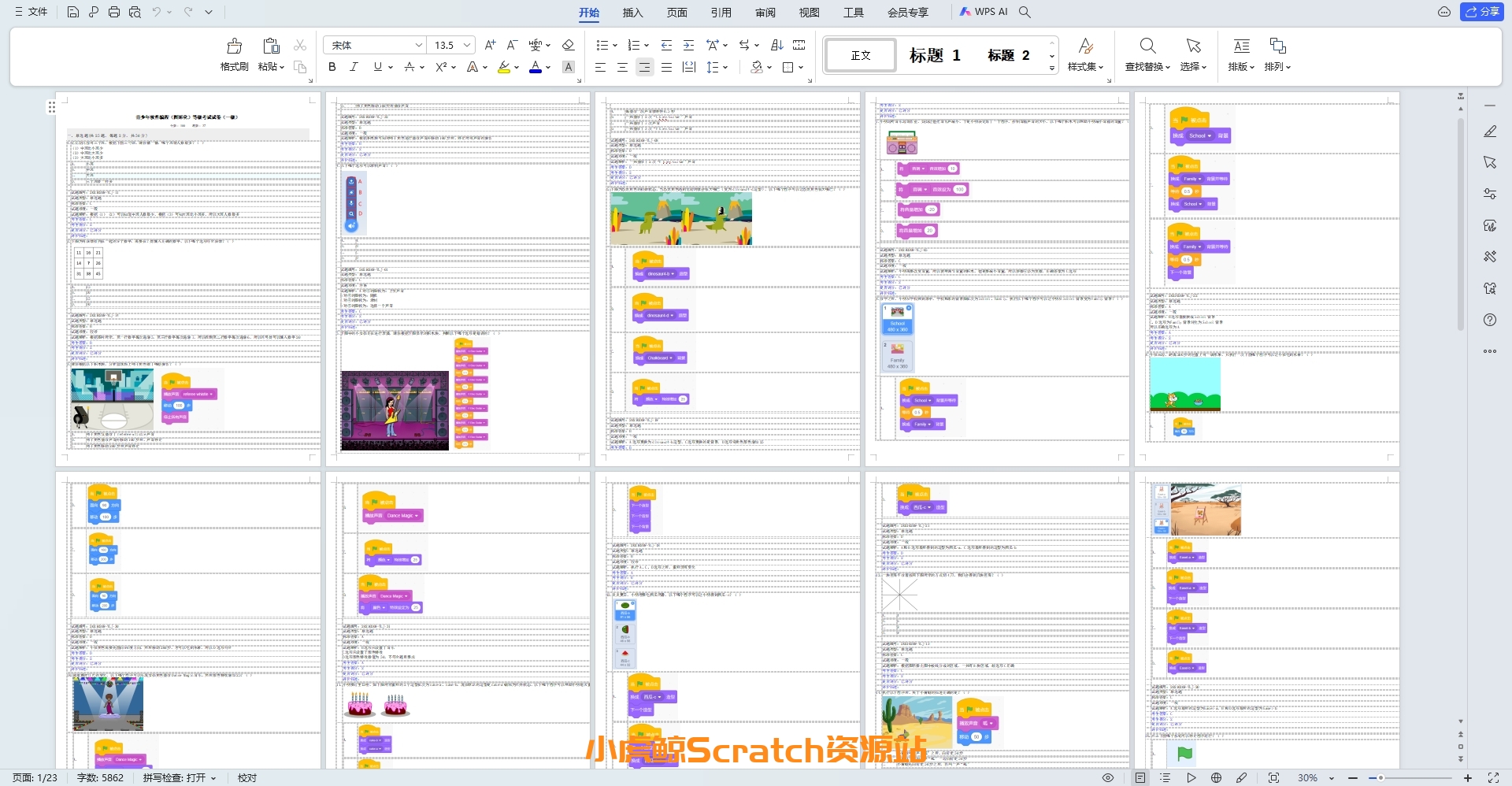Set paragraph to center alignment
This screenshot has height=786, width=1512.
pos(623,67)
